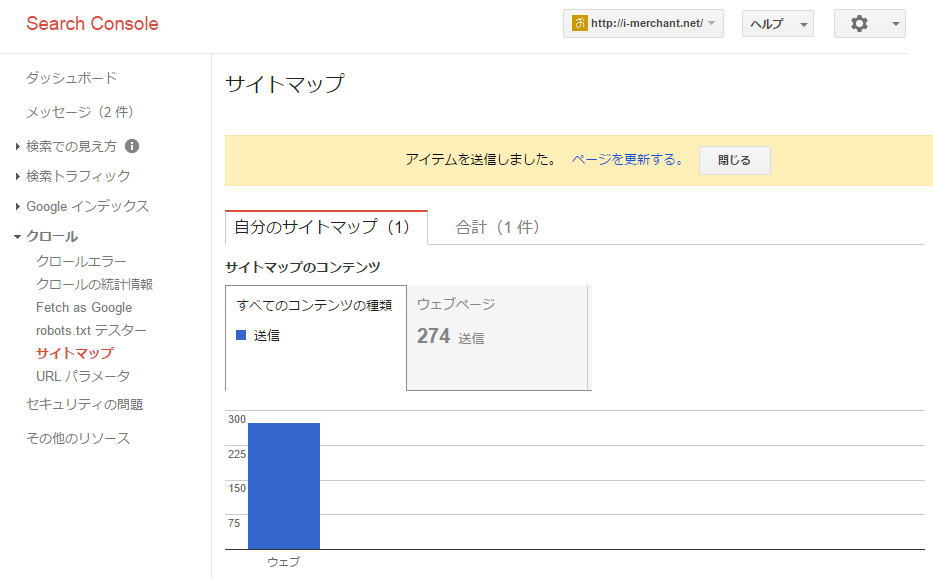Collapse the クロール section
The width and height of the screenshot is (933, 579).
click(46, 236)
